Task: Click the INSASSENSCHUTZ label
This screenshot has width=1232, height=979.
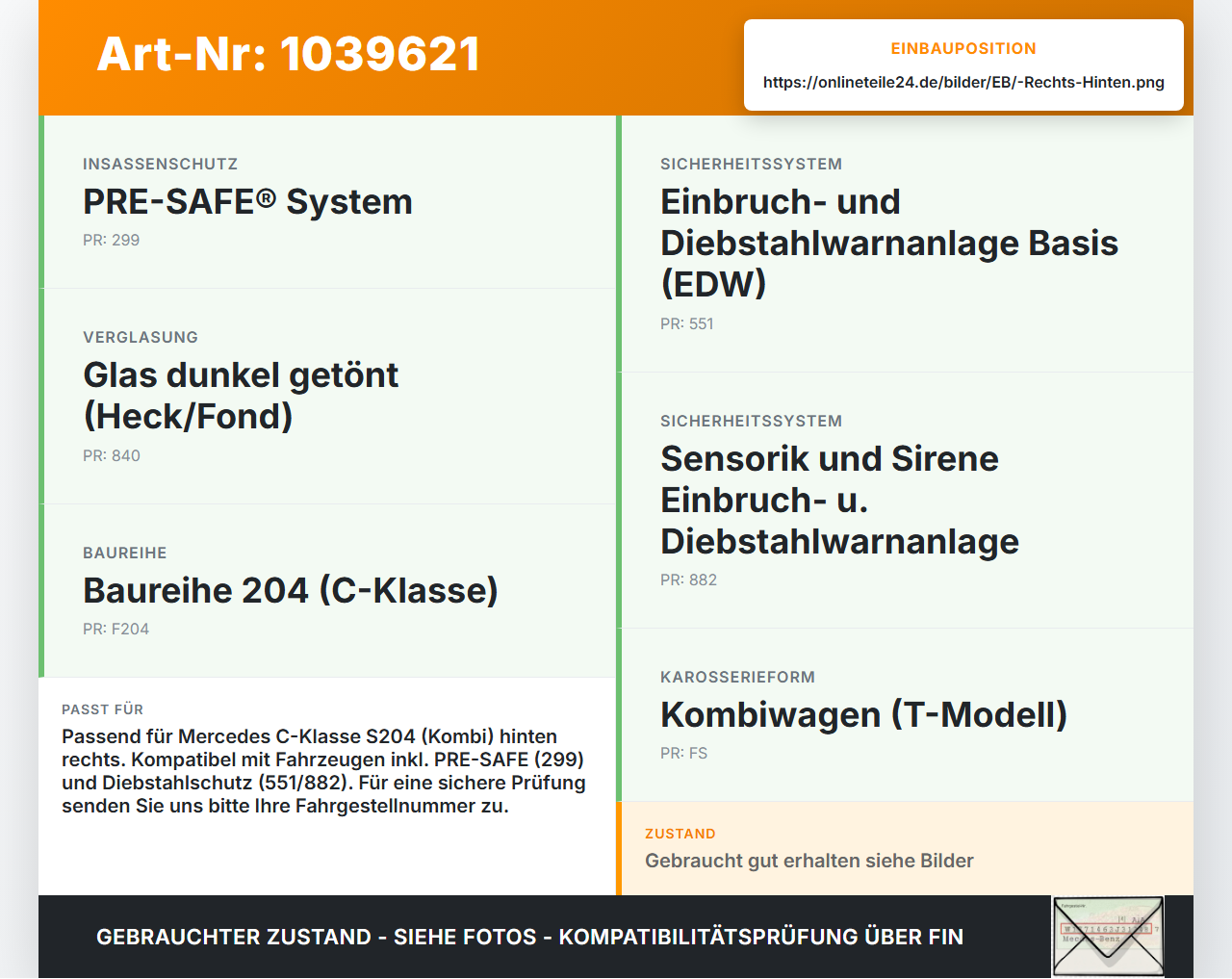Action: click(x=160, y=165)
